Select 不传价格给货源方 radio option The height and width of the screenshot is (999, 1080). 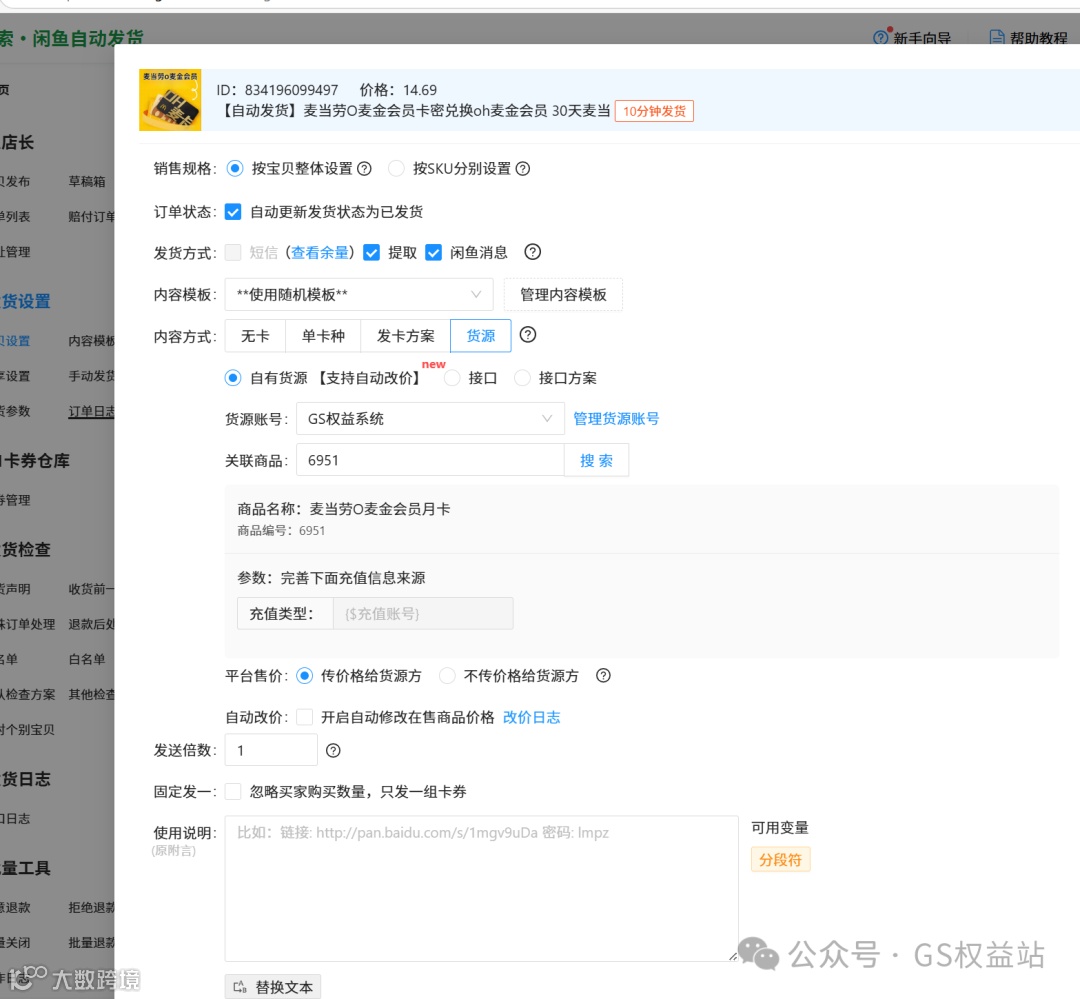point(447,676)
